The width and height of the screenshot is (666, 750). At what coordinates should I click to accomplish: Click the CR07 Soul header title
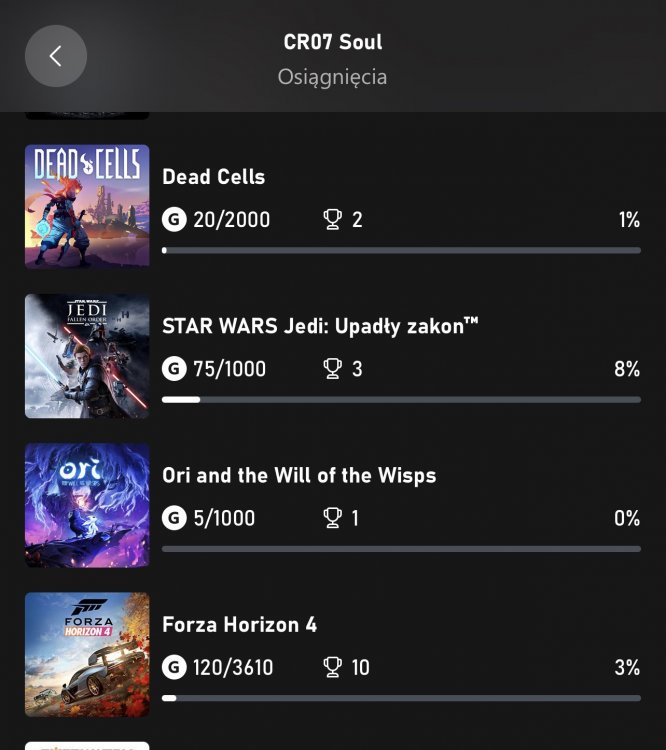click(x=332, y=43)
